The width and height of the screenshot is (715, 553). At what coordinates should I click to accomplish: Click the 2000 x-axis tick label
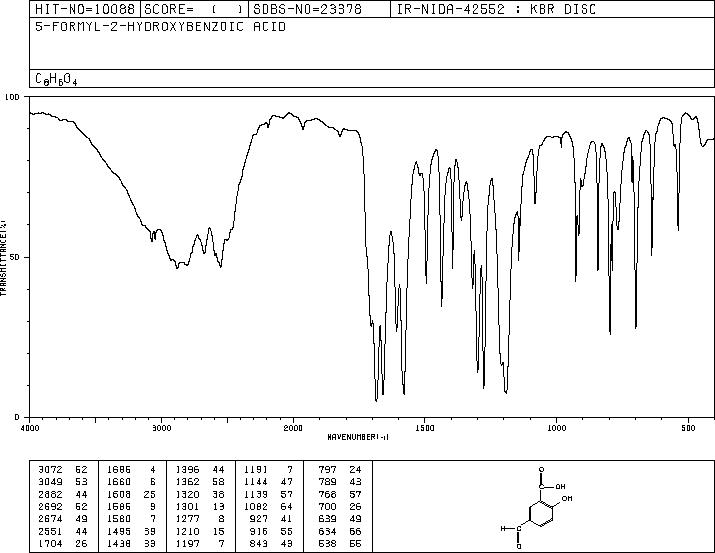293,428
